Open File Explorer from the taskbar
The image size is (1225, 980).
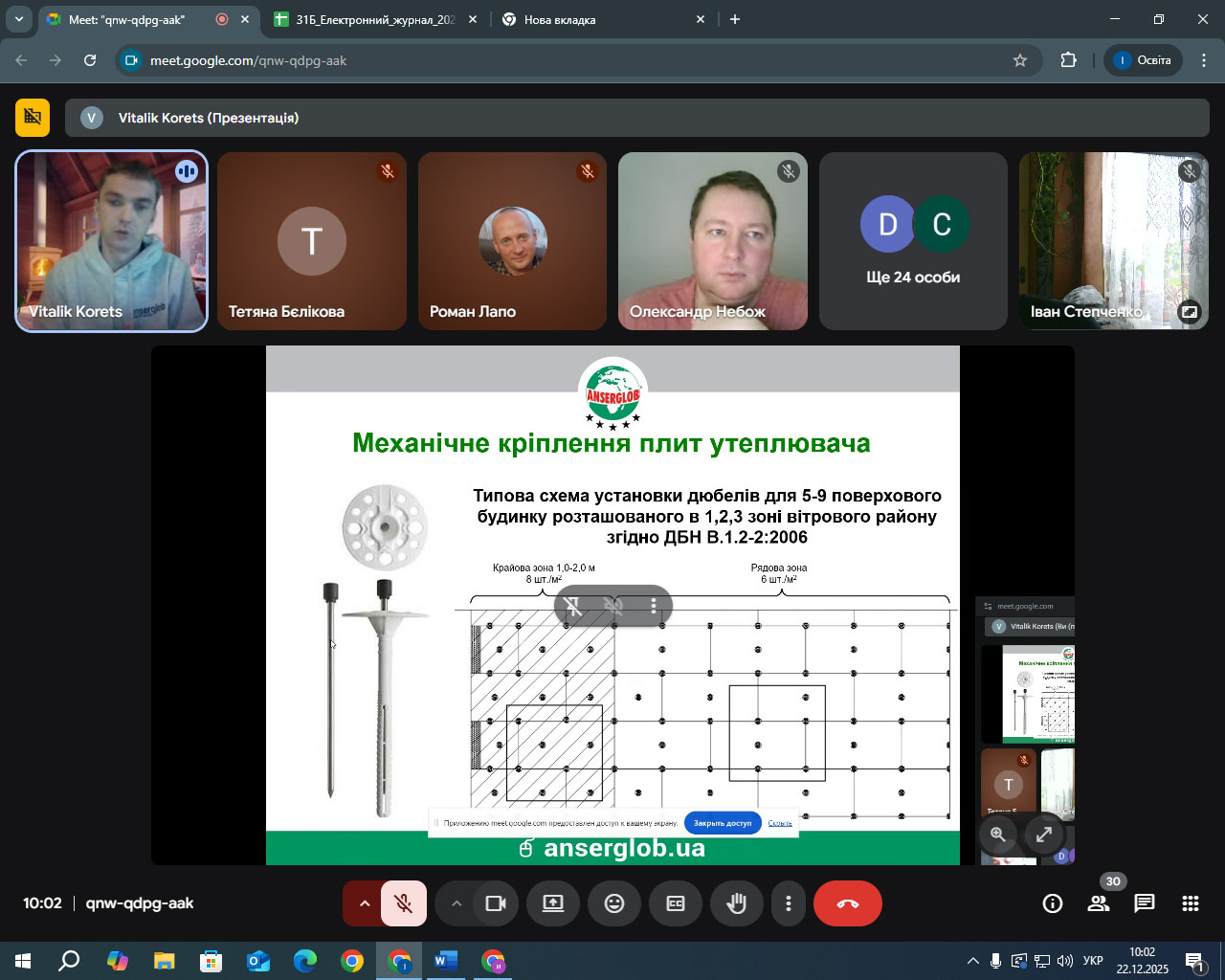(x=165, y=961)
